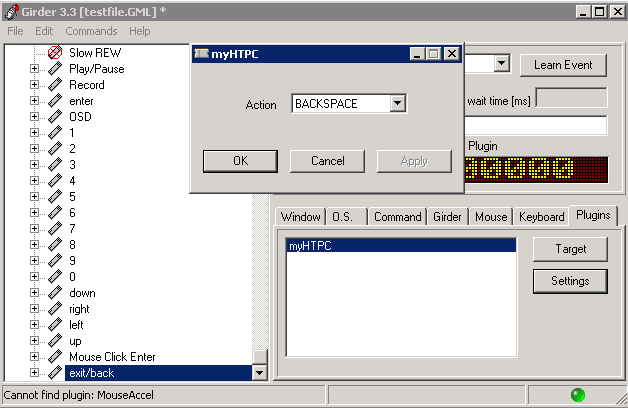Viewport: 628px width, 408px height.
Task: Expand the down command tree node
Action: click(34, 293)
